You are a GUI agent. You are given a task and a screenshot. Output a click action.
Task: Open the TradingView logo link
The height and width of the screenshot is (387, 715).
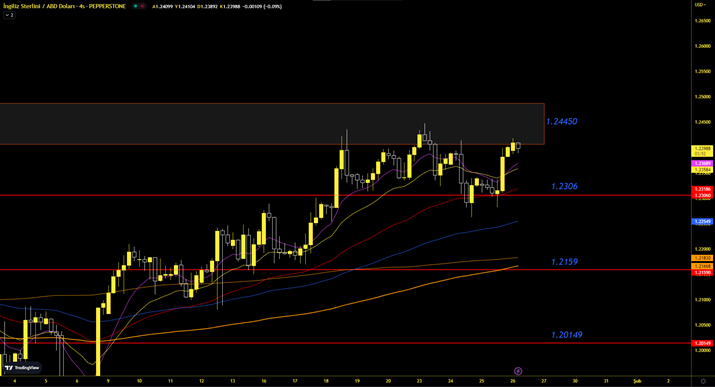22,367
